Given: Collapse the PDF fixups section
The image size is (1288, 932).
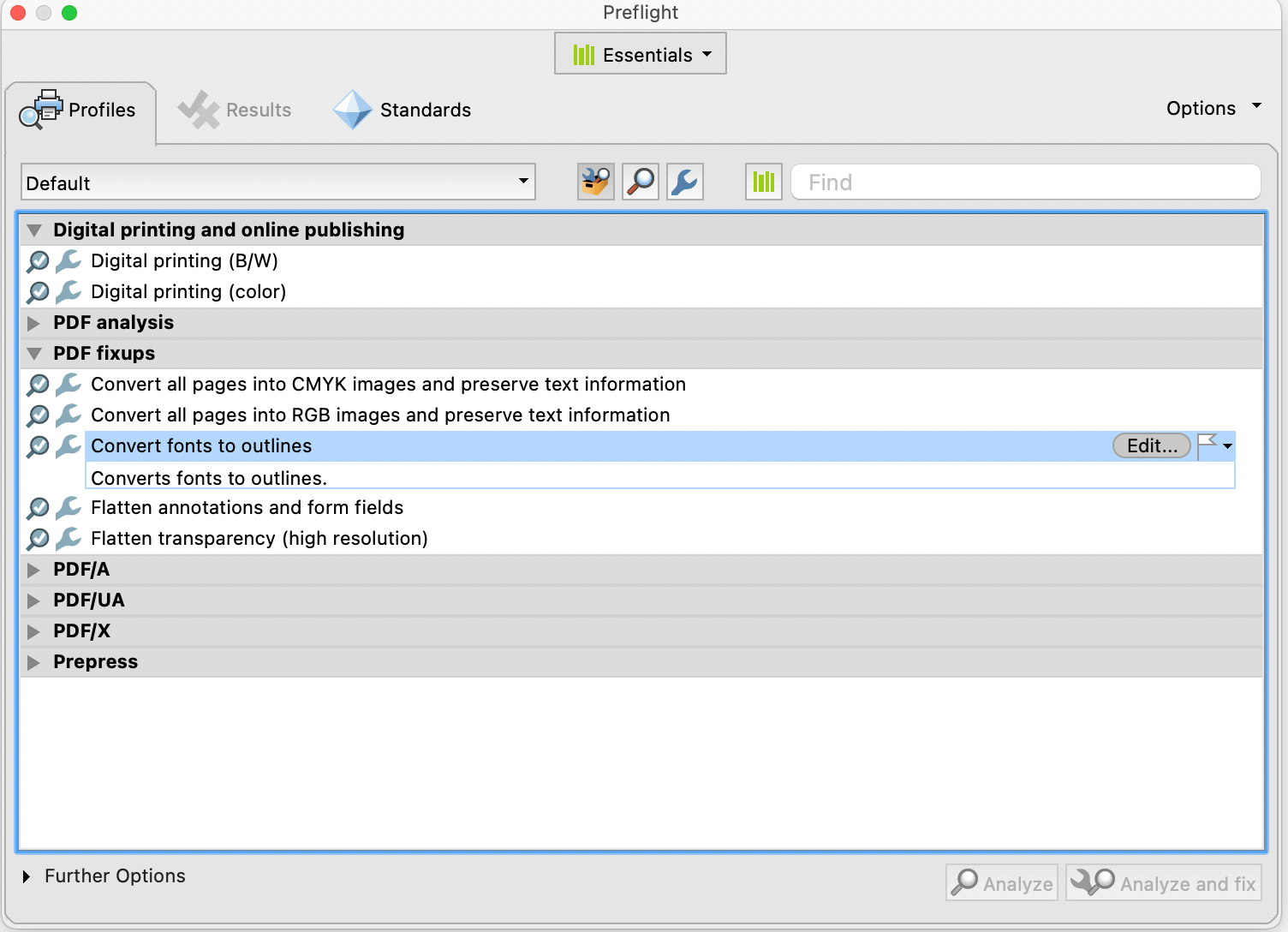Looking at the screenshot, I should pyautogui.click(x=33, y=353).
